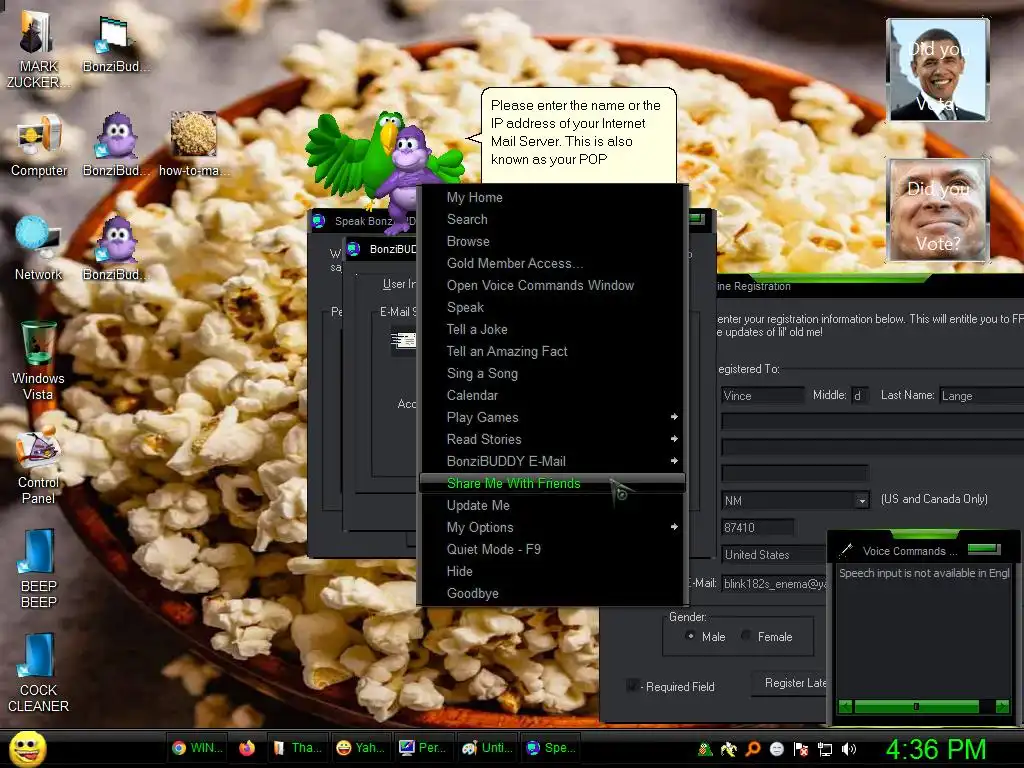Select Speak from the Bonzi menu
The image size is (1024, 768).
tap(552, 307)
